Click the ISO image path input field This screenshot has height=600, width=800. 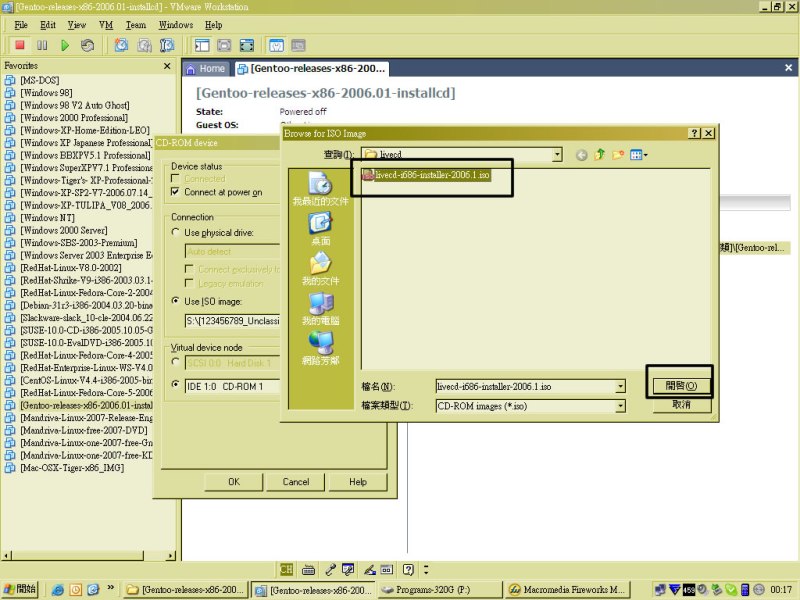coord(232,320)
